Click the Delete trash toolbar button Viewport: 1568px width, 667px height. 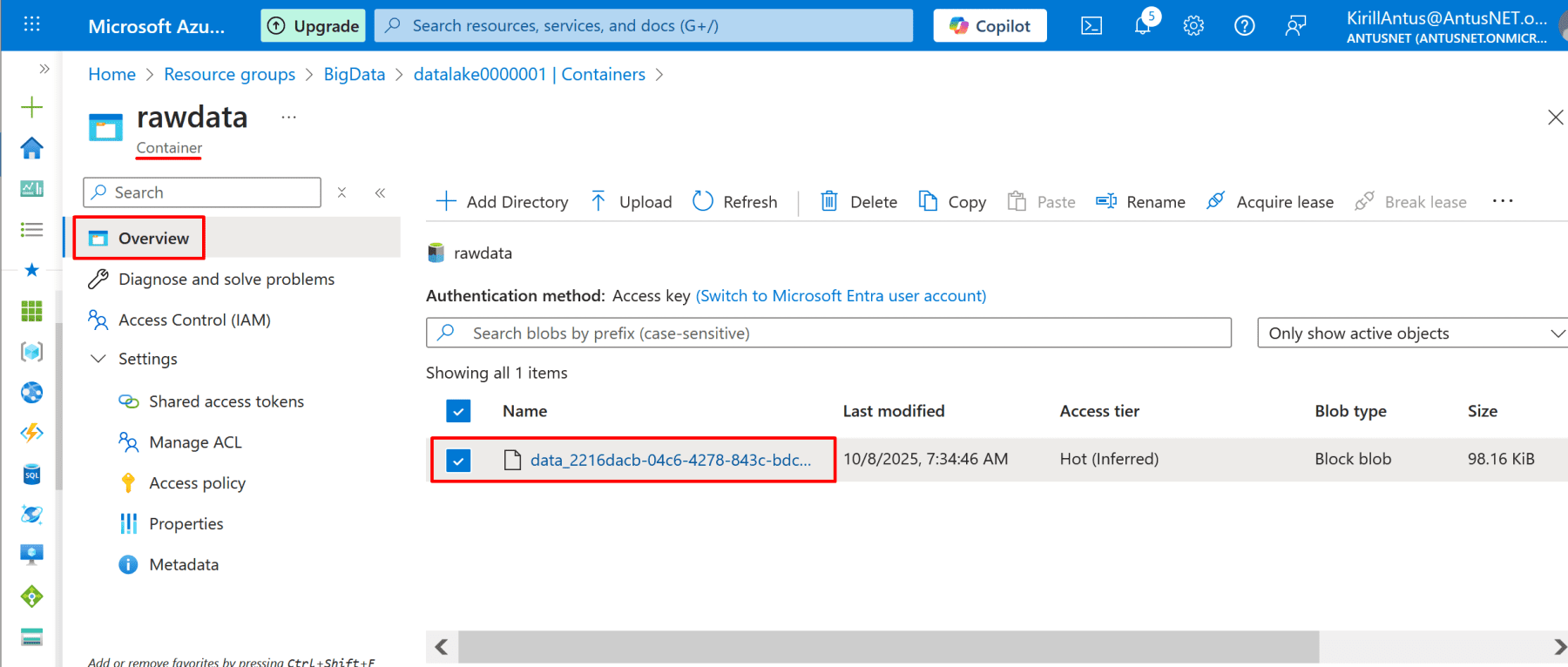coord(858,202)
